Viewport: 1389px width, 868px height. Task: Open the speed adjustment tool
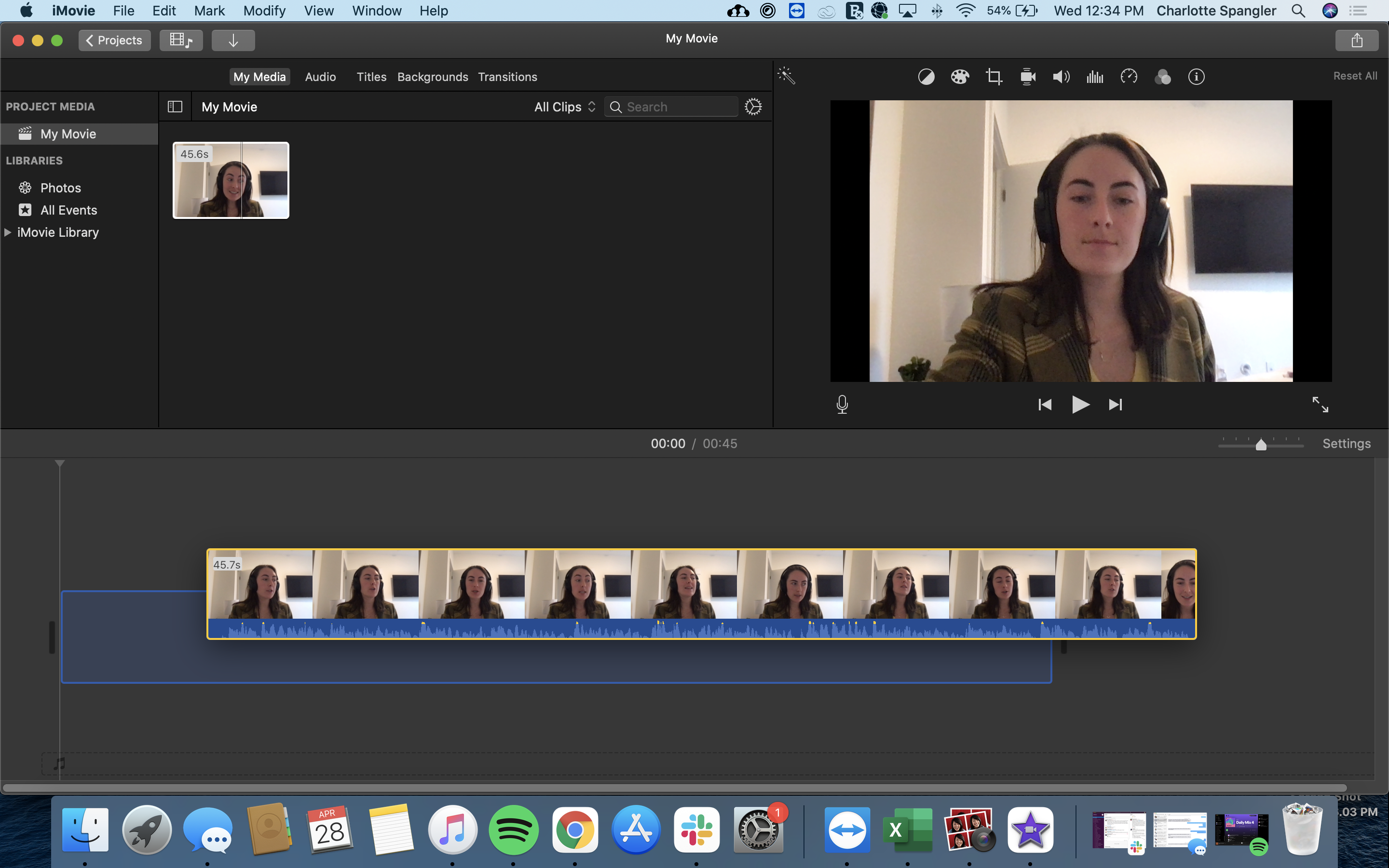(x=1129, y=76)
